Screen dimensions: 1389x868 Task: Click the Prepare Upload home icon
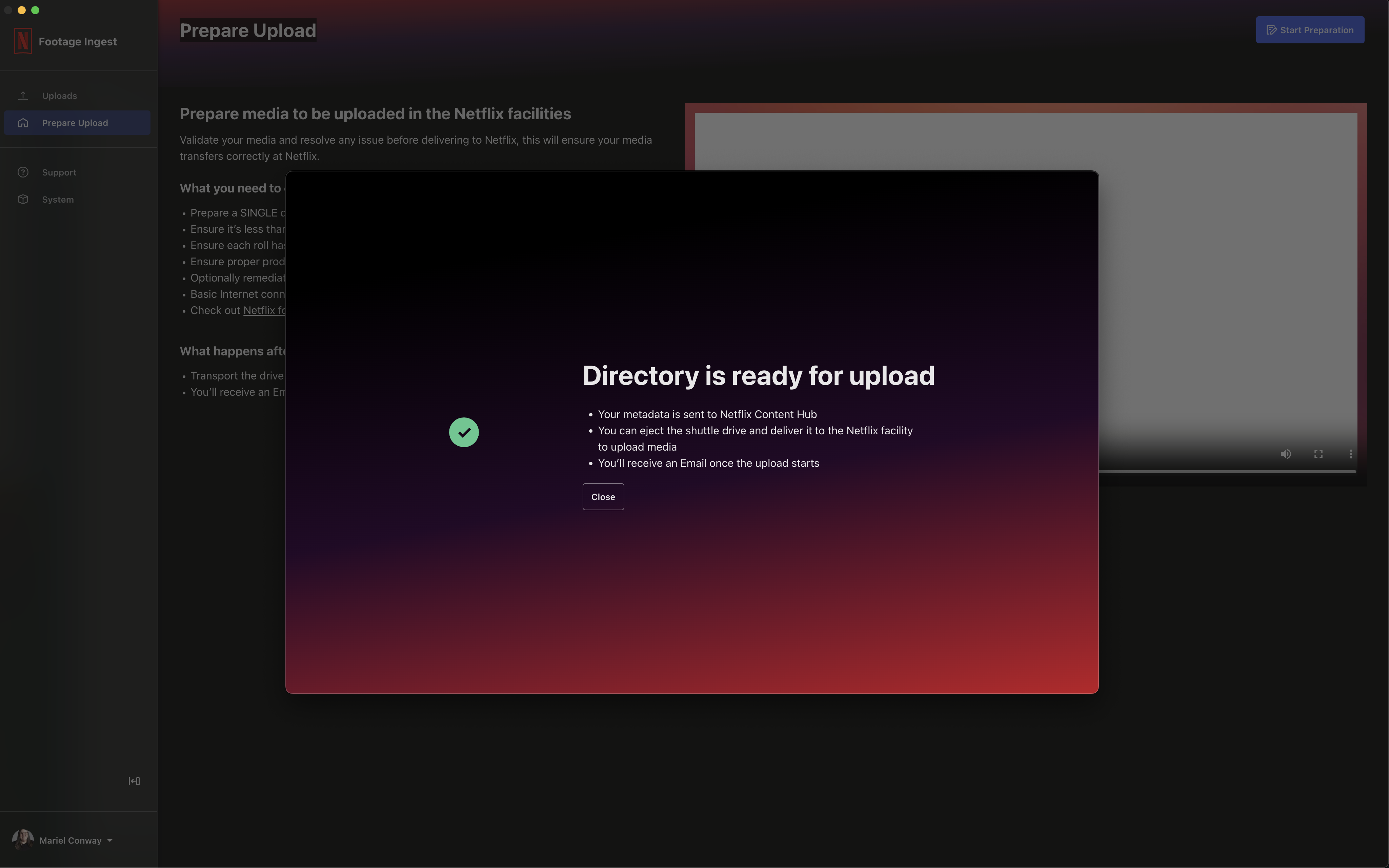[23, 123]
